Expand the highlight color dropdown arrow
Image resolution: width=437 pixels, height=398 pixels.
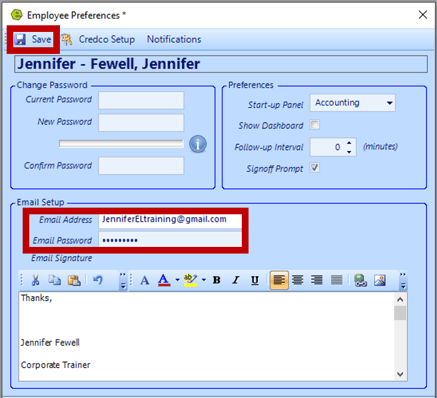tap(203, 280)
